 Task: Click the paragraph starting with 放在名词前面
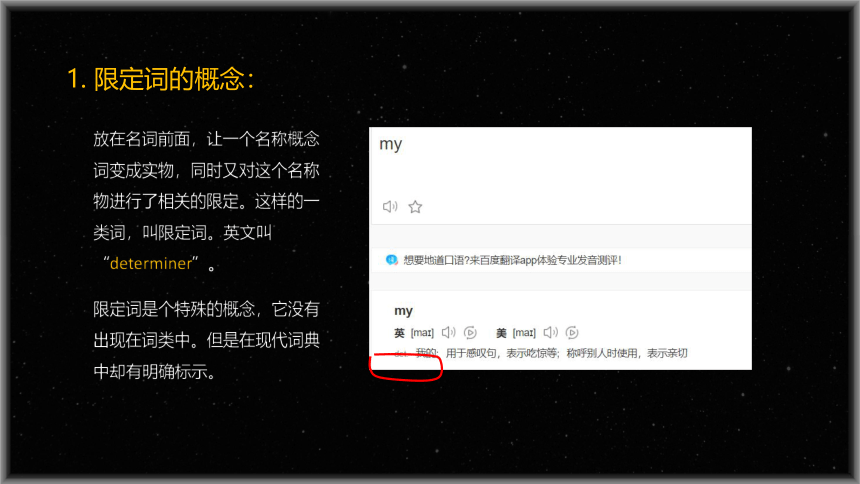pos(206,201)
